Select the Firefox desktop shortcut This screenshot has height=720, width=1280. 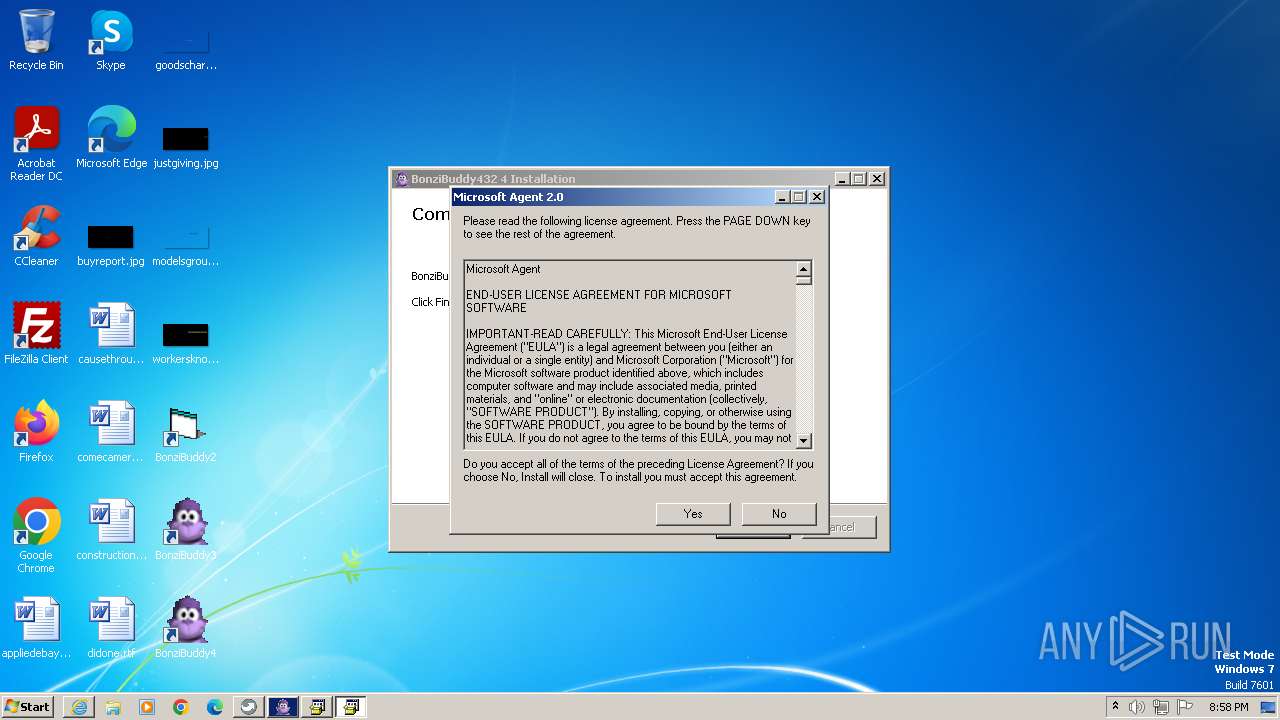pyautogui.click(x=36, y=432)
